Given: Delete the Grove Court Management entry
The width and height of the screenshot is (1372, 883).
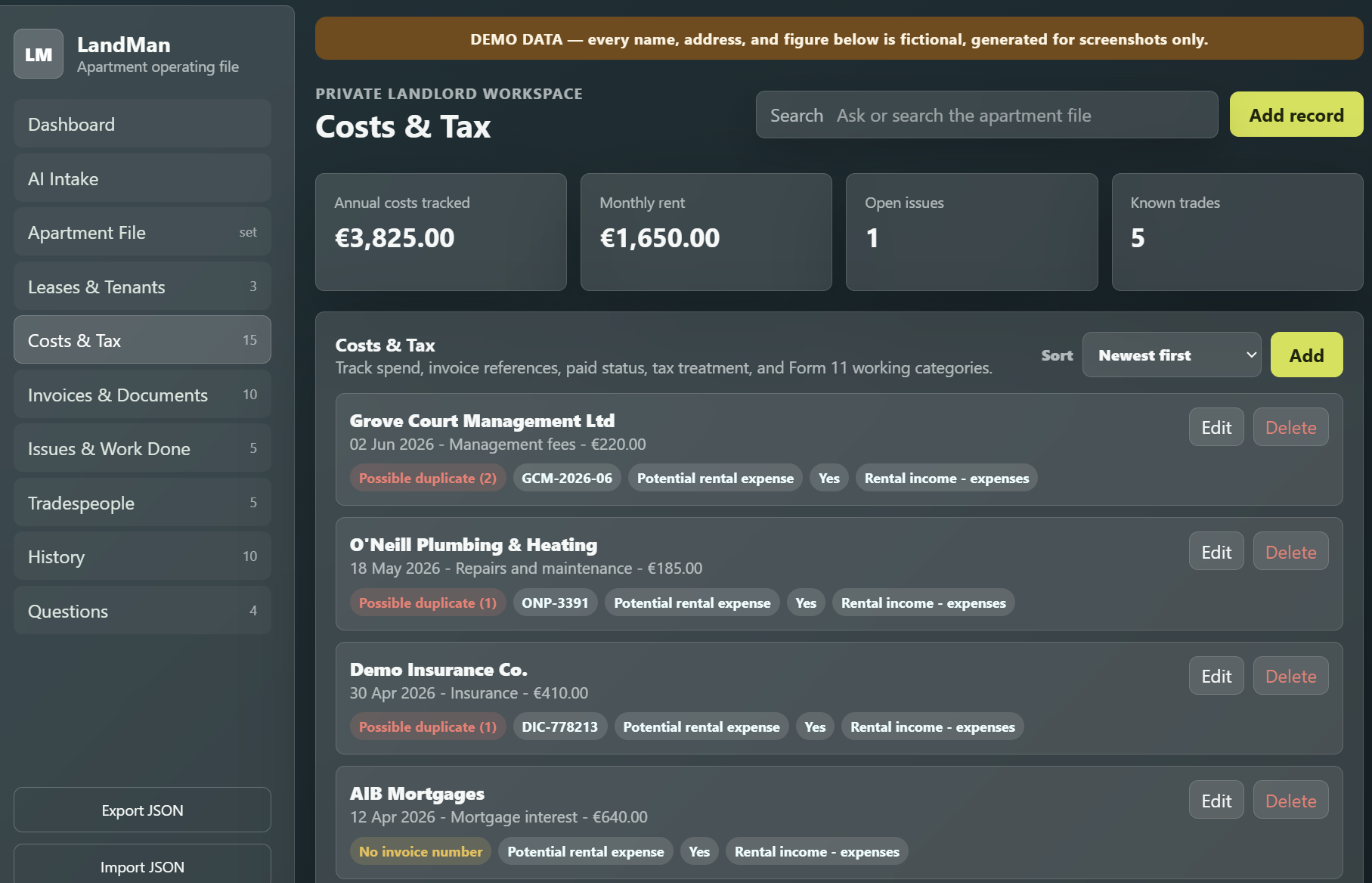Looking at the screenshot, I should pyautogui.click(x=1290, y=427).
